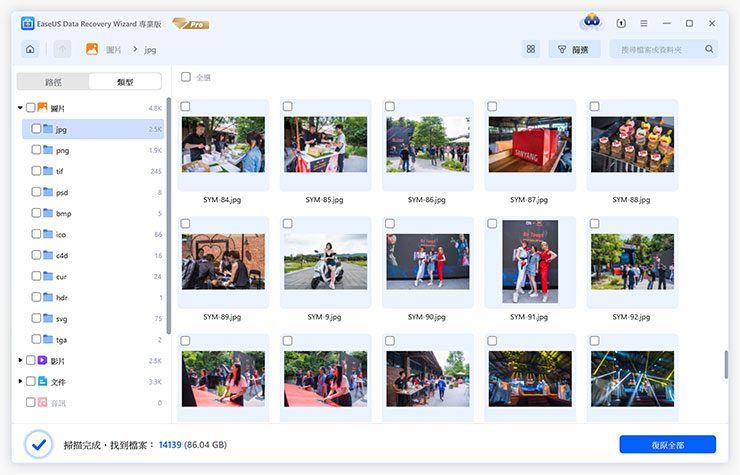Switch to the 路徑 tab
Screen dimensions: 740x475
click(x=53, y=82)
